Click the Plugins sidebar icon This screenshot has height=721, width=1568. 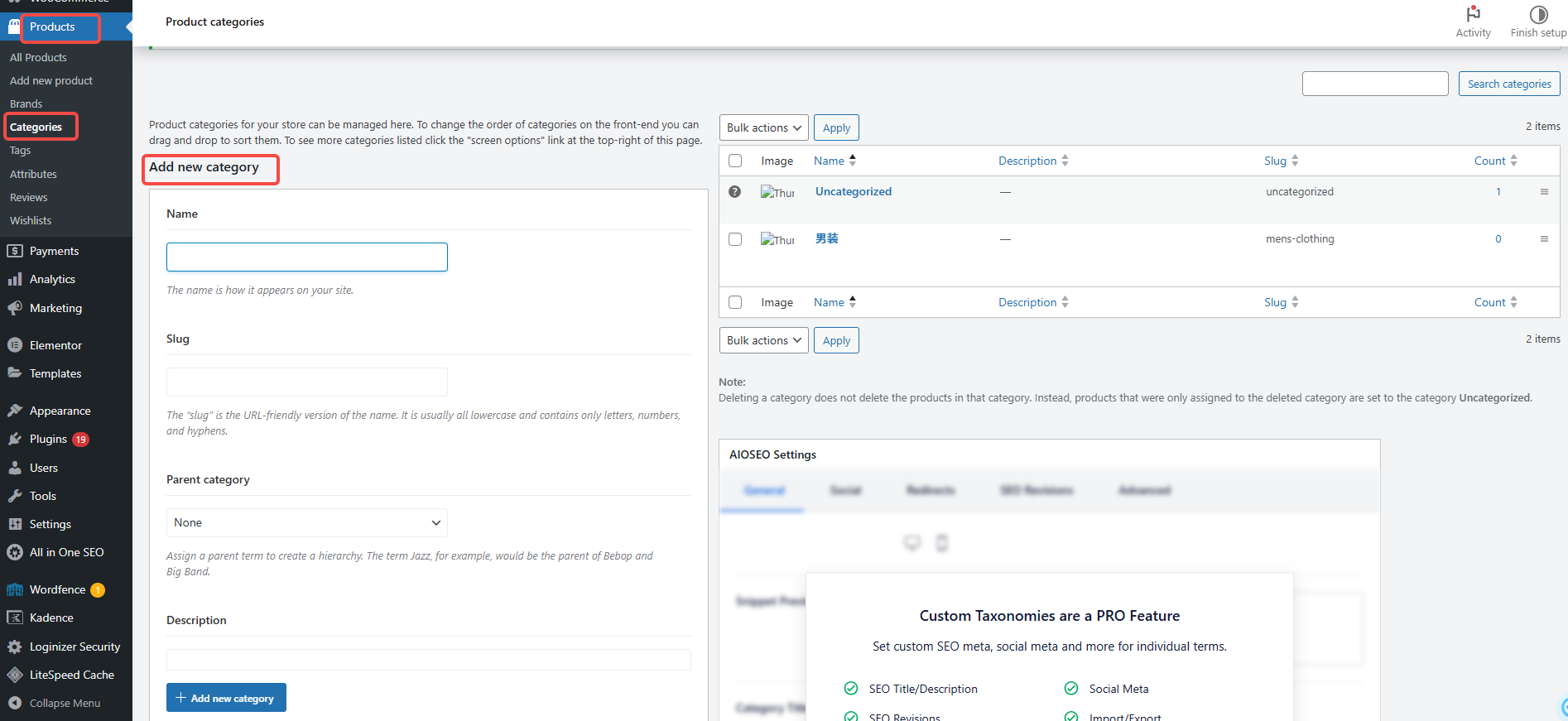point(15,439)
